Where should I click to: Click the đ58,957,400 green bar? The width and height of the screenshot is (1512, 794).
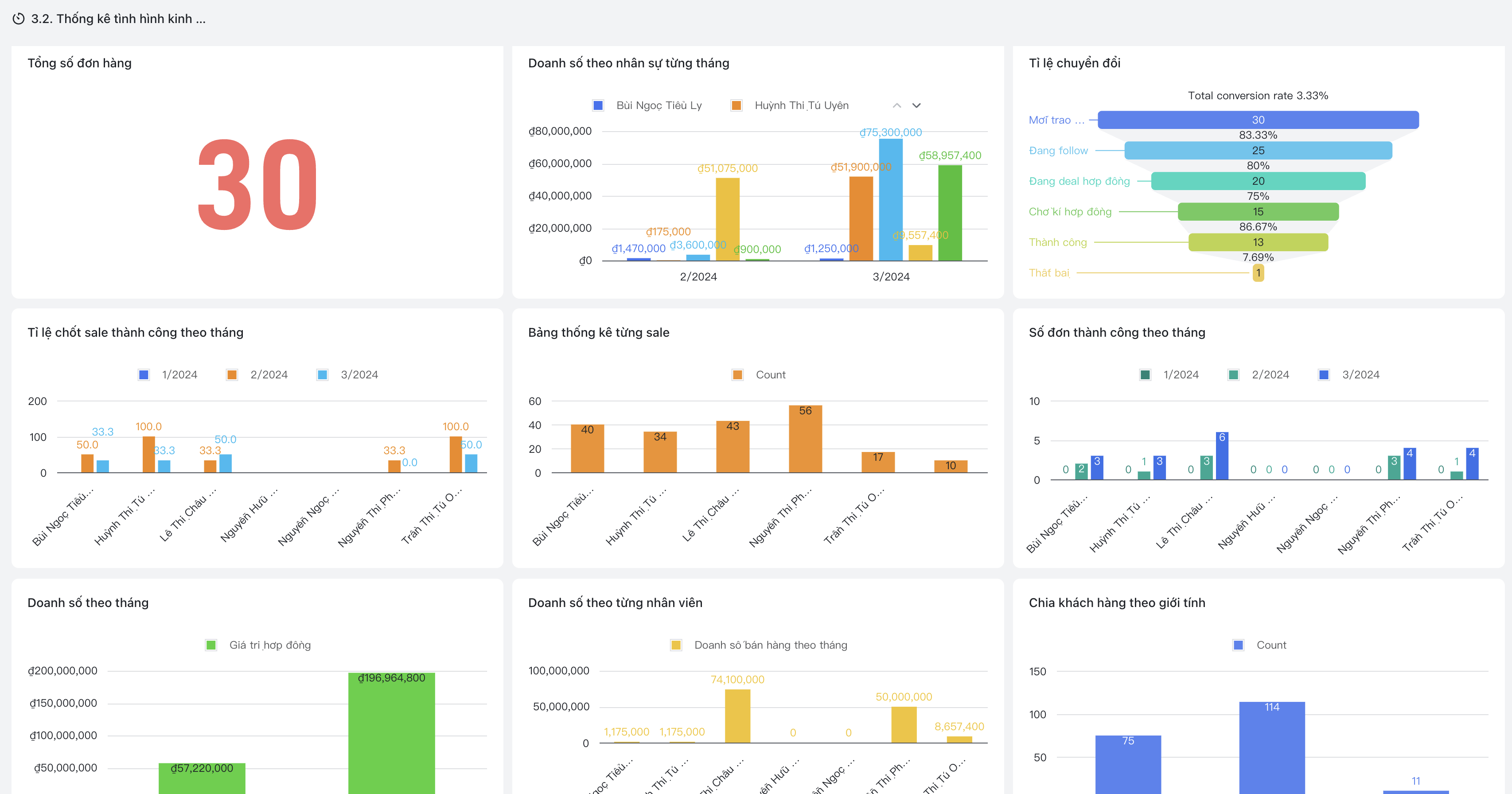click(x=950, y=213)
